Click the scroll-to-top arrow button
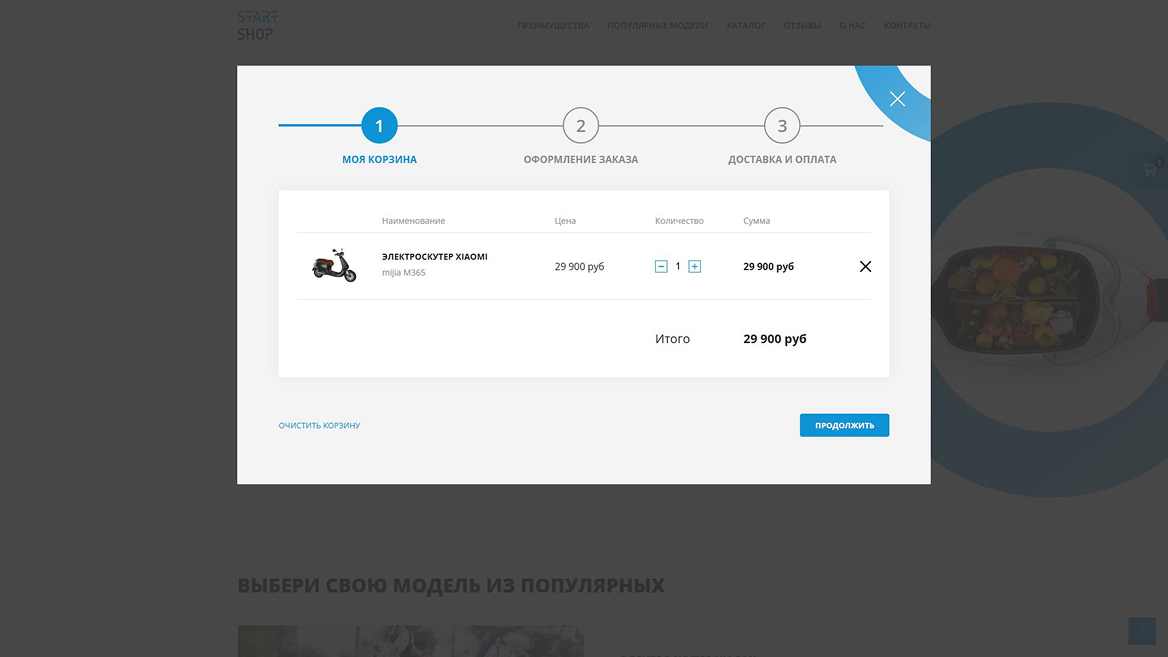This screenshot has height=657, width=1168. click(1141, 630)
